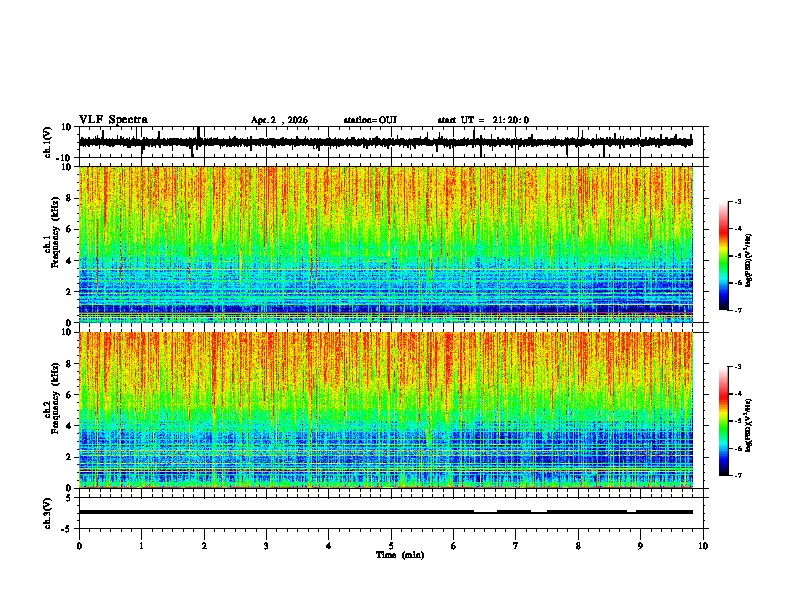Click time axis tick label "2"

(x=204, y=546)
